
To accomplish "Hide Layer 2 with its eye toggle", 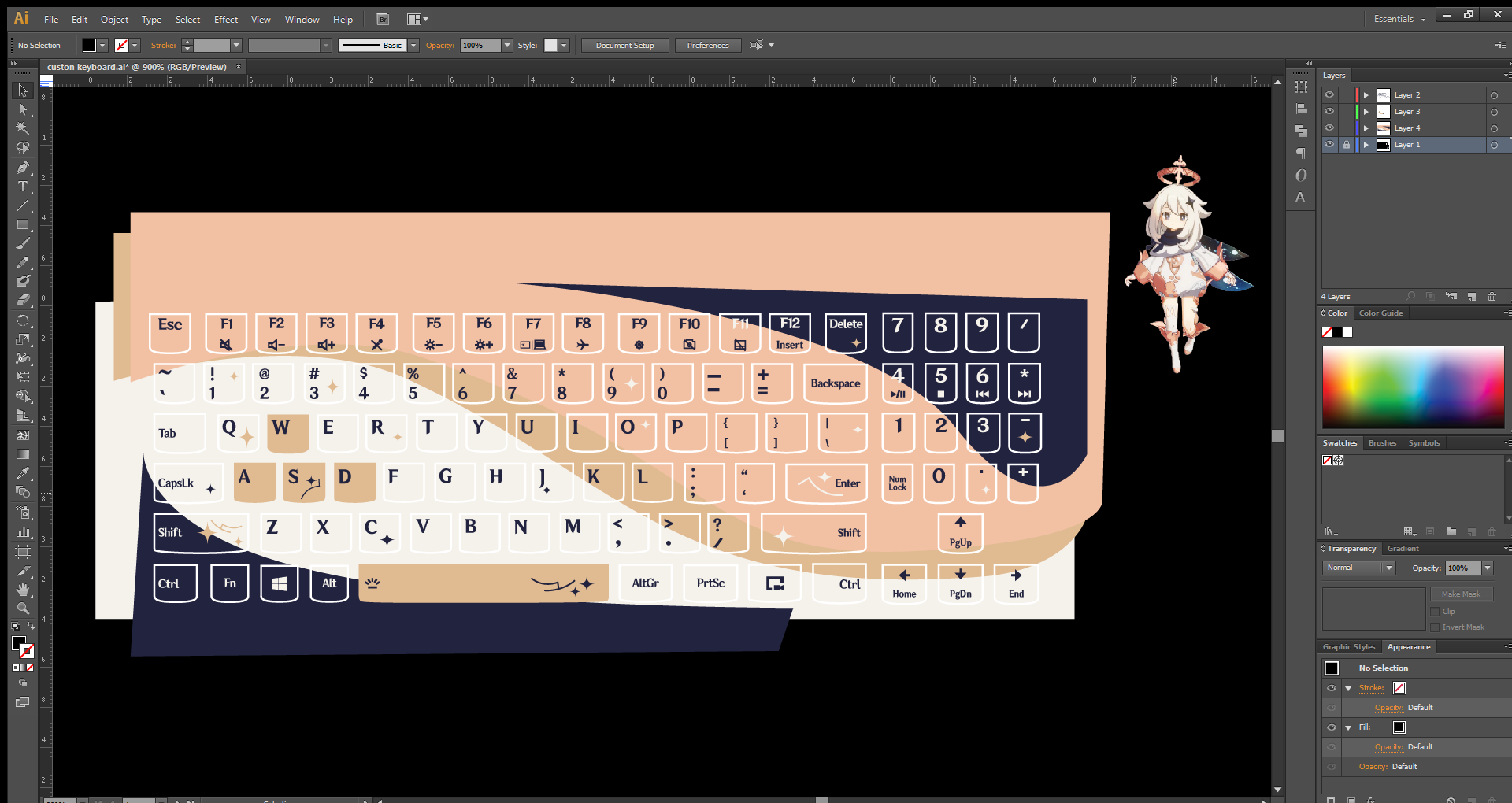I will [1331, 94].
